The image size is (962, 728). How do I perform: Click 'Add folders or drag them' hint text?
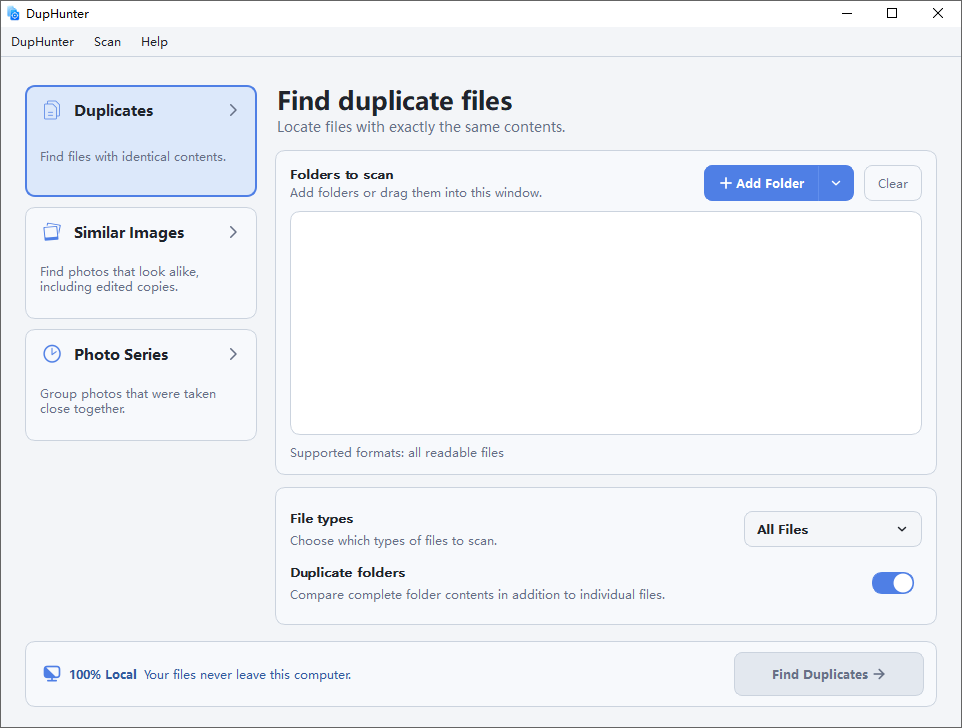(416, 193)
